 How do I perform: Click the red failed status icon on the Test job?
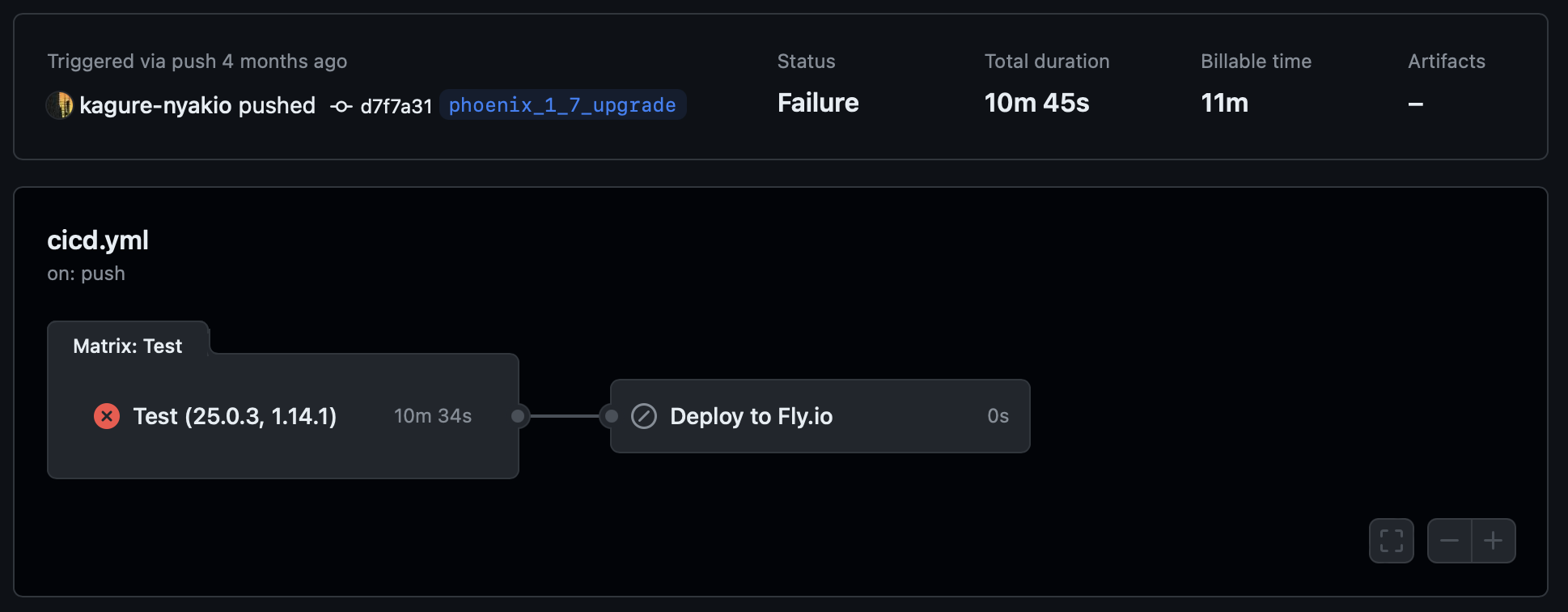coord(107,416)
